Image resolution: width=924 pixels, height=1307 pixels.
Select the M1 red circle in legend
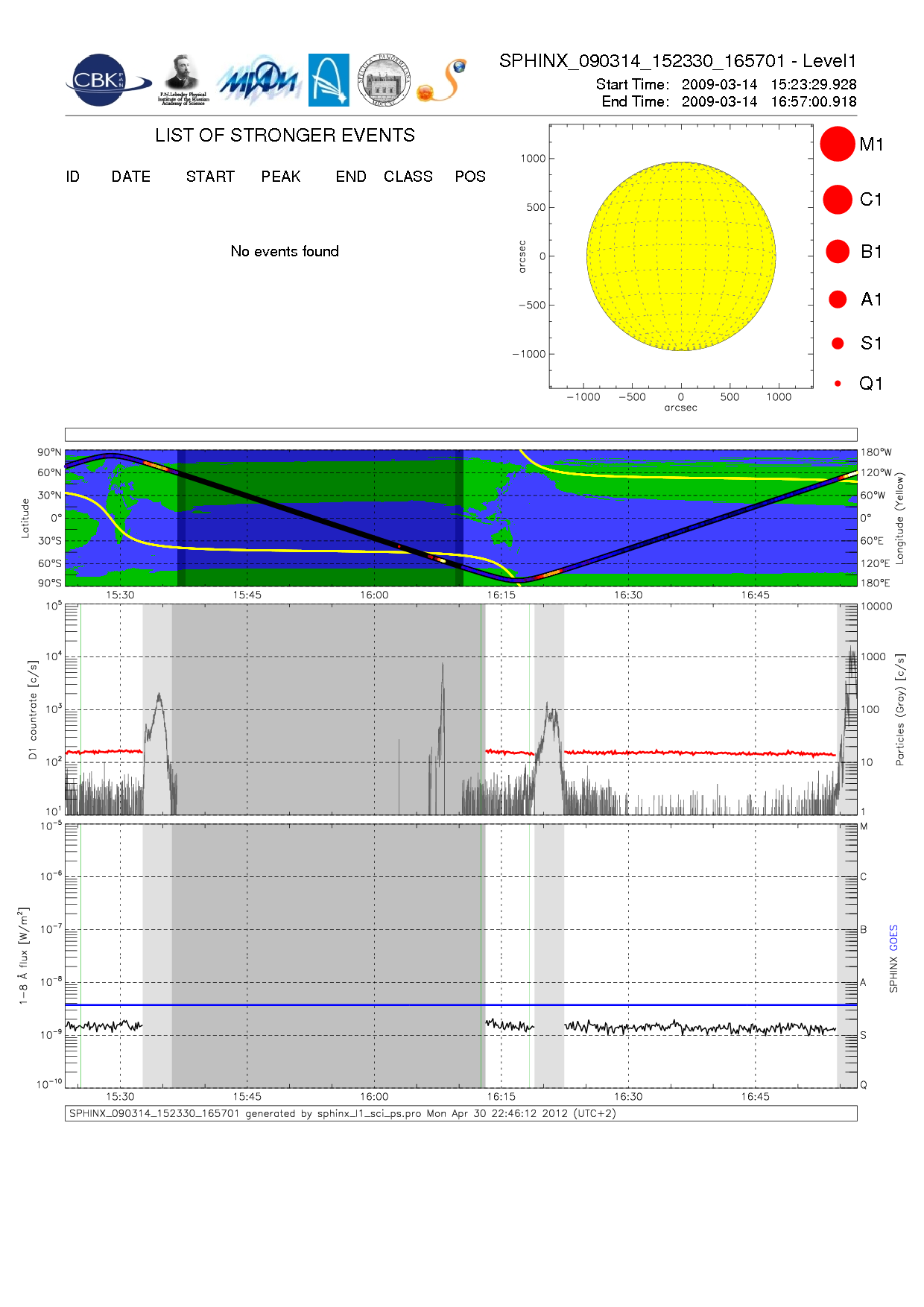(x=837, y=144)
